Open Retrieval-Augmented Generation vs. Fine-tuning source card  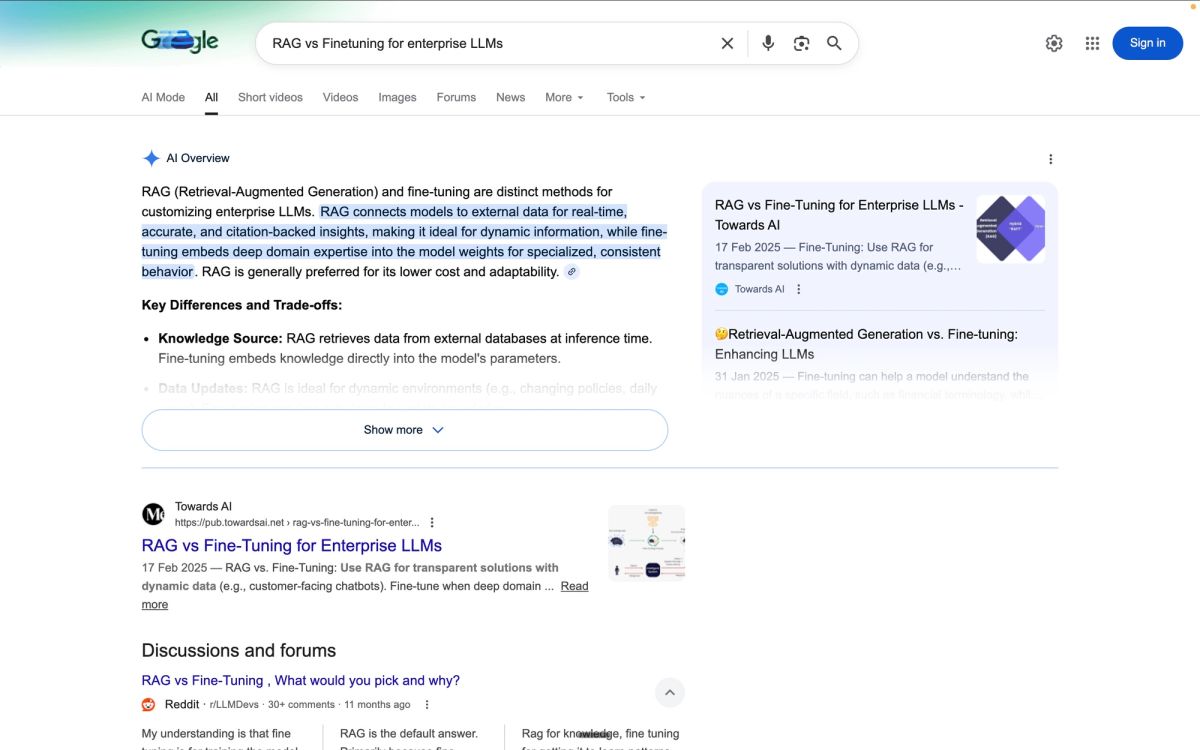click(x=866, y=344)
